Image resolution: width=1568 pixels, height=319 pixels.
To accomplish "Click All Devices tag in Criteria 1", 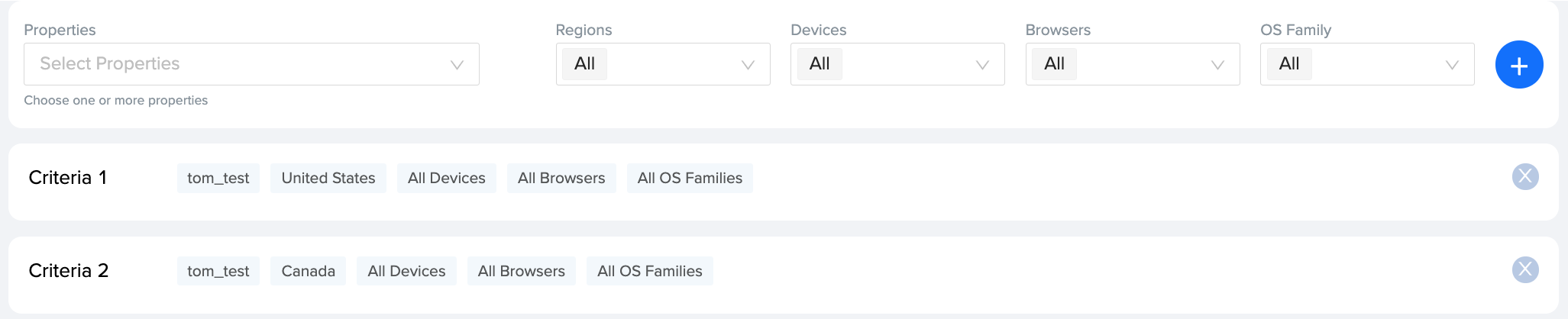I will pyautogui.click(x=447, y=178).
